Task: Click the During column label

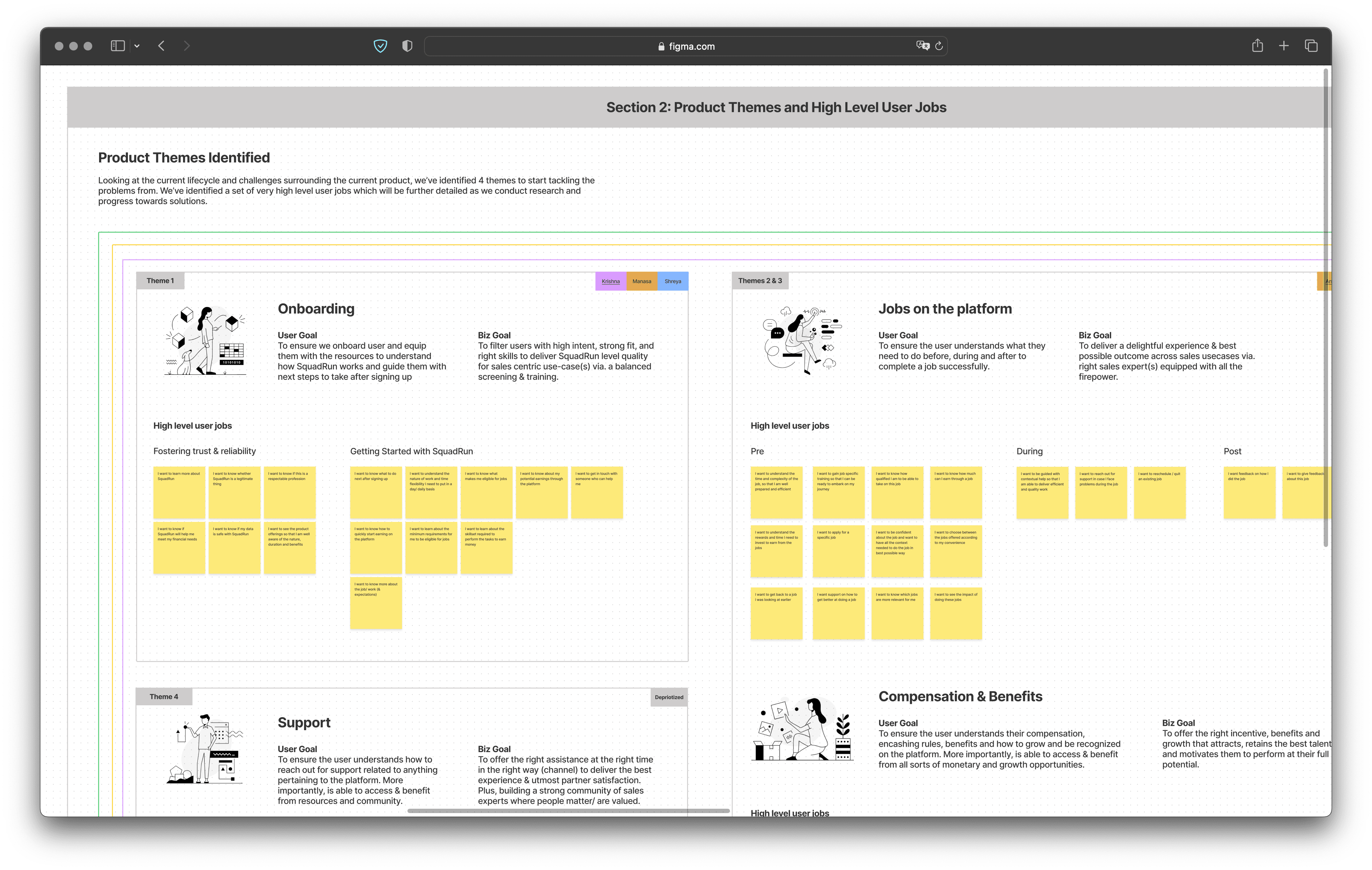Action: 1029,451
